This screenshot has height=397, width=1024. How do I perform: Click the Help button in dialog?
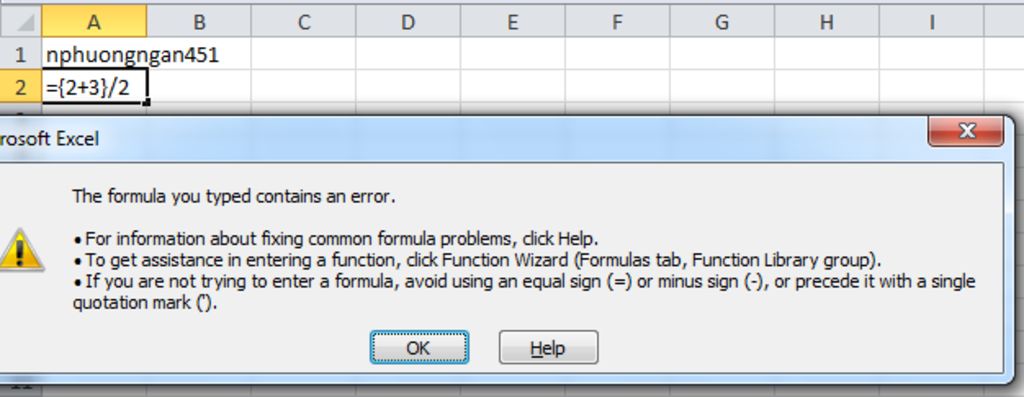click(x=548, y=347)
